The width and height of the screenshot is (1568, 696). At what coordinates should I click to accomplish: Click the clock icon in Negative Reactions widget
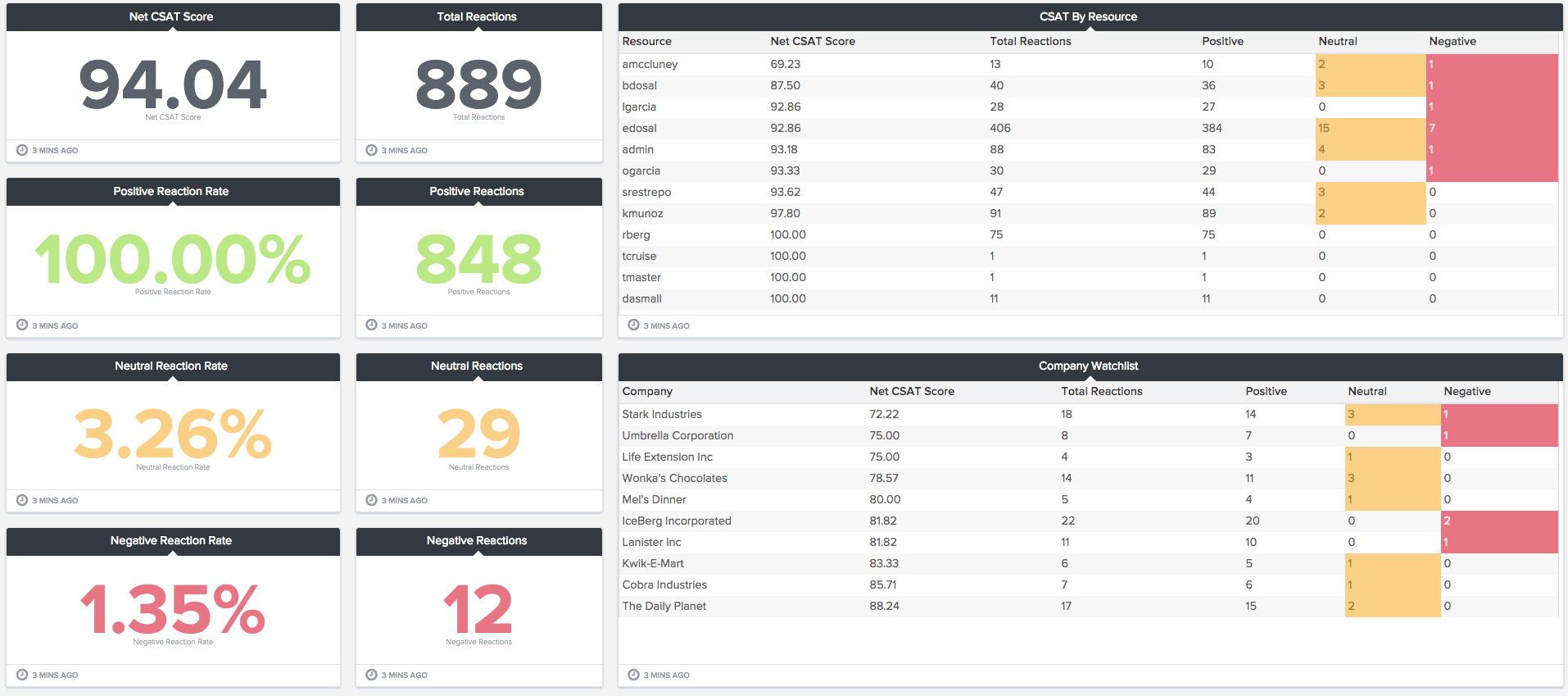tap(371, 675)
